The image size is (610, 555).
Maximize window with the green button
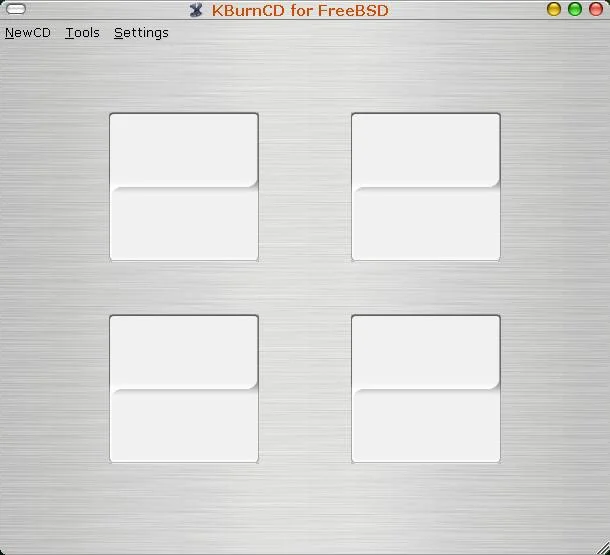coord(574,10)
